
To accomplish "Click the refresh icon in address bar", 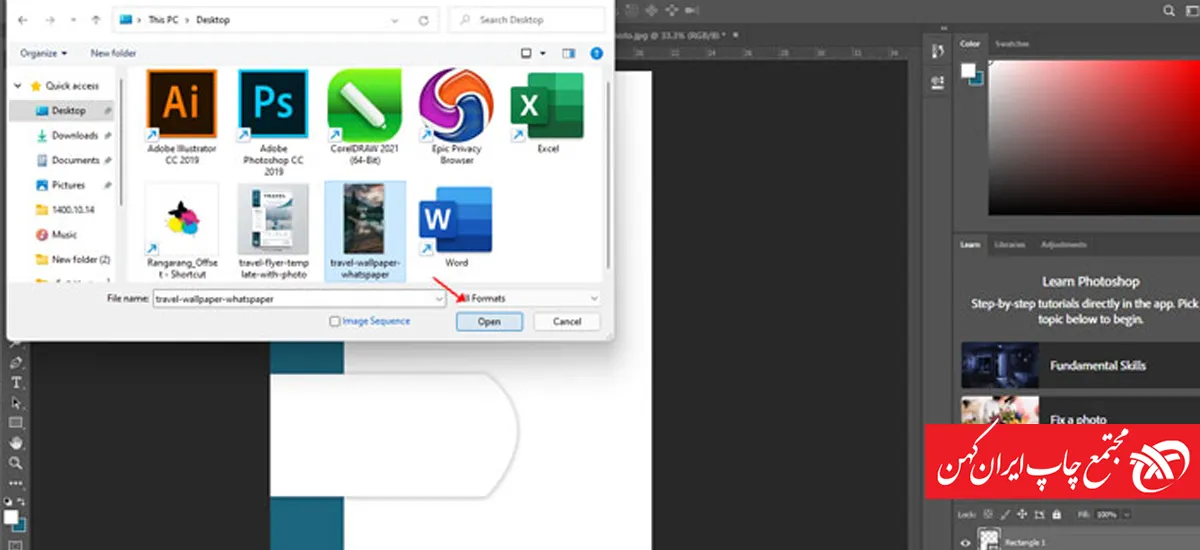I will [x=425, y=20].
